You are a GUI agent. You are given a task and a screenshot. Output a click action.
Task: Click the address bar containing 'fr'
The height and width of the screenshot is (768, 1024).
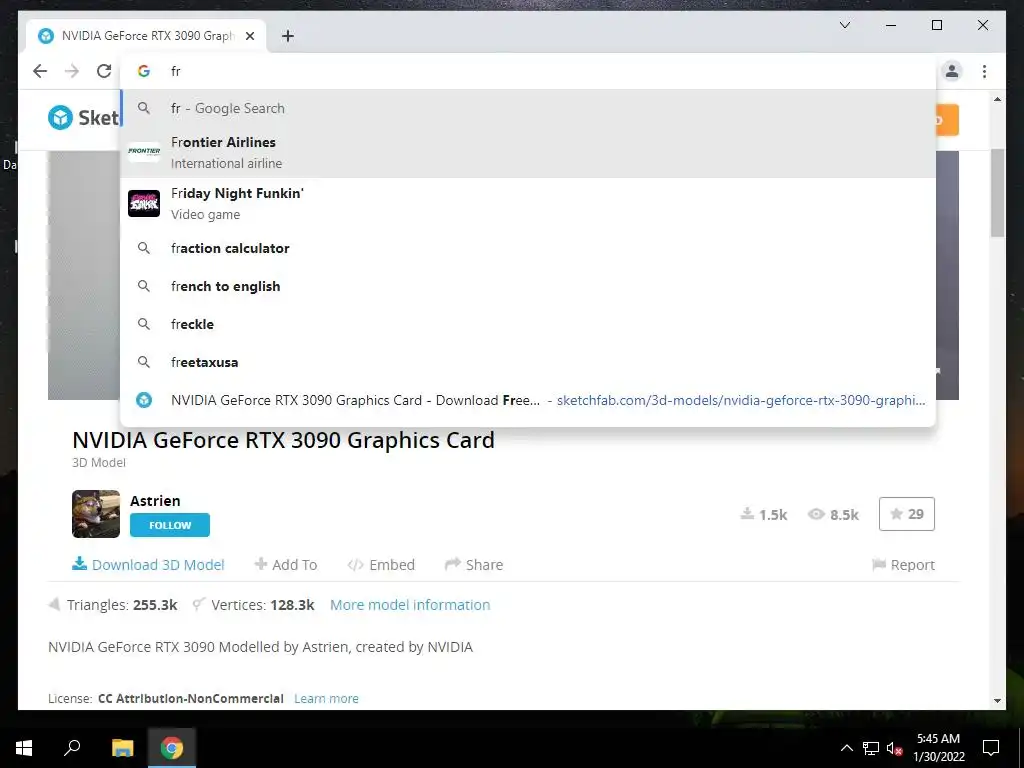(528, 71)
